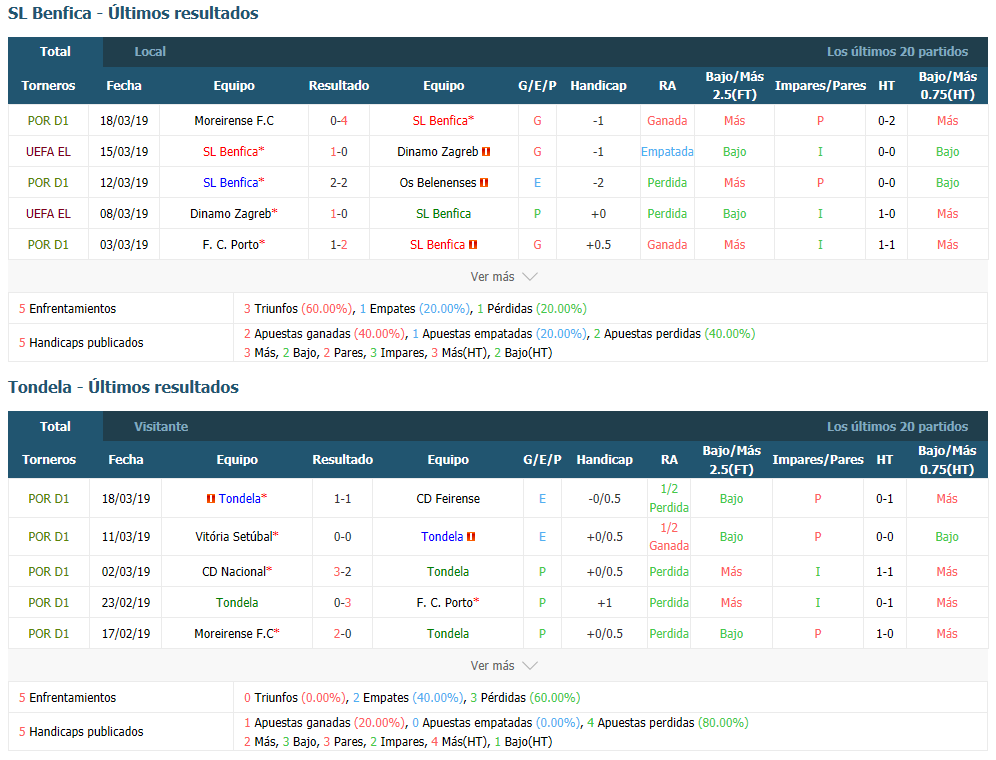Switch to the Local tab
Screen dimensions: 996x760
pos(150,51)
